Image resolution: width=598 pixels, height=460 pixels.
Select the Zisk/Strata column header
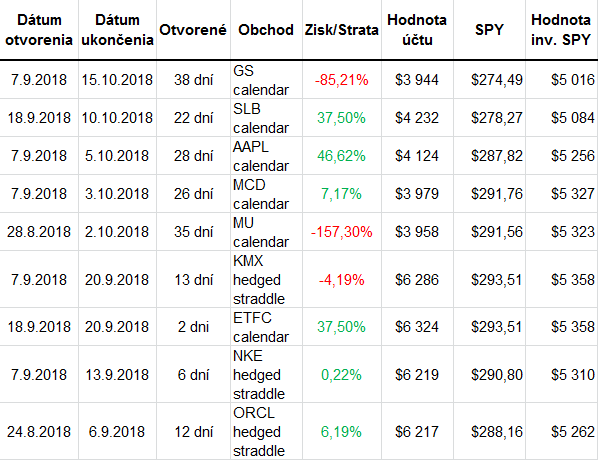pos(342,30)
